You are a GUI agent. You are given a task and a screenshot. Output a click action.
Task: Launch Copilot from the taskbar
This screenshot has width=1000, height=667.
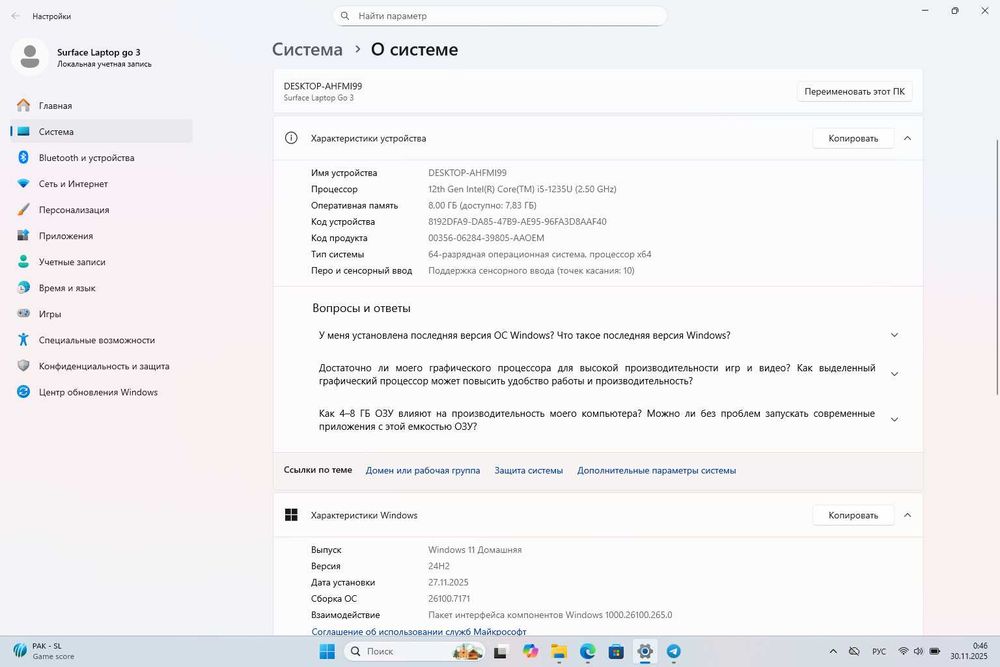(531, 651)
